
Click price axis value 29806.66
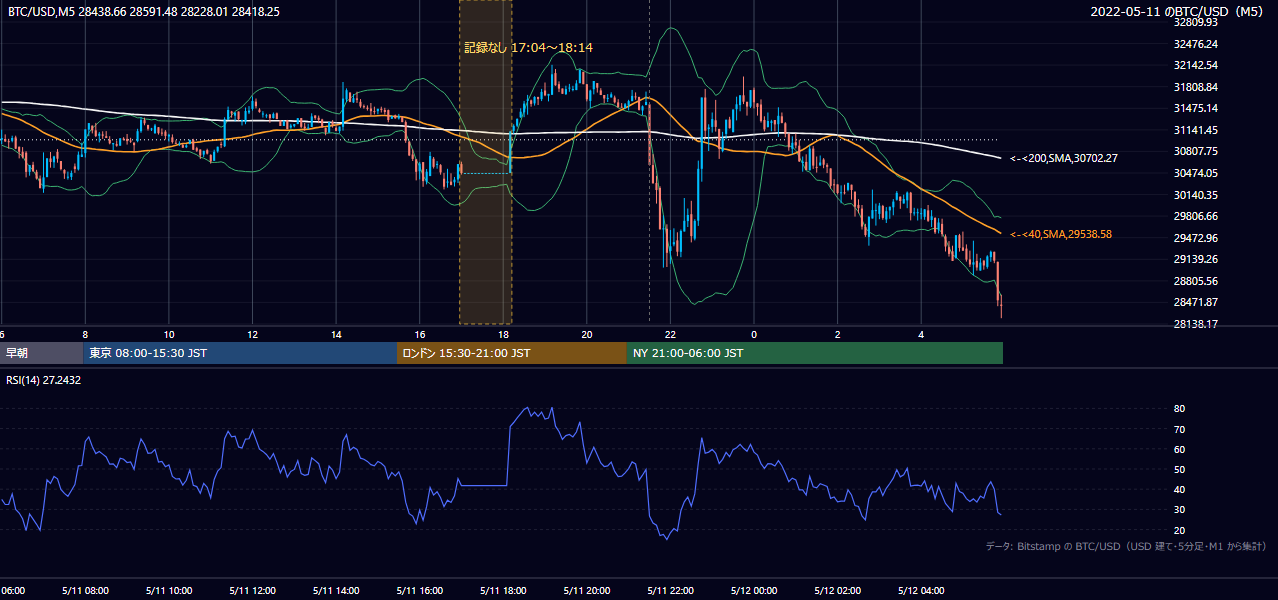[1195, 216]
